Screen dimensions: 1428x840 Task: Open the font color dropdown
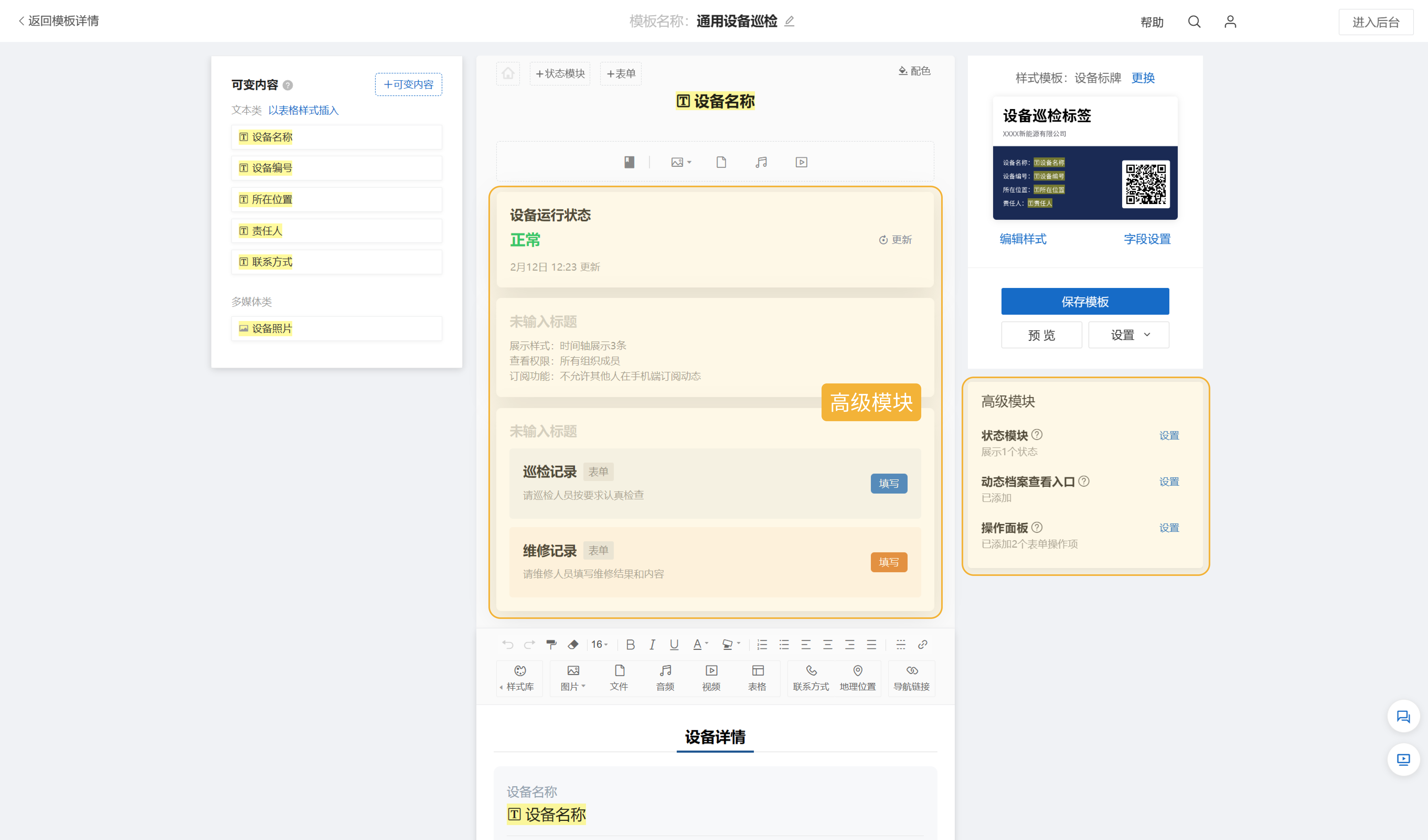click(x=700, y=644)
